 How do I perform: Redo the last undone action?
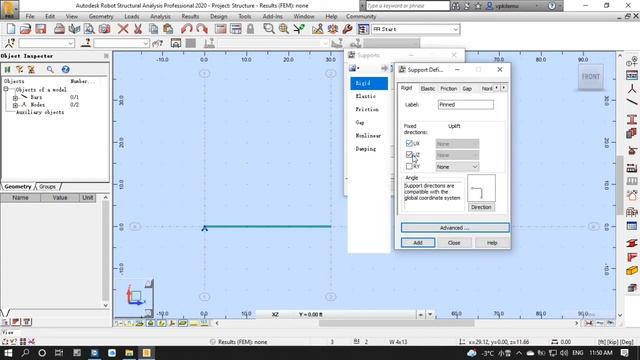pyautogui.click(x=202, y=29)
